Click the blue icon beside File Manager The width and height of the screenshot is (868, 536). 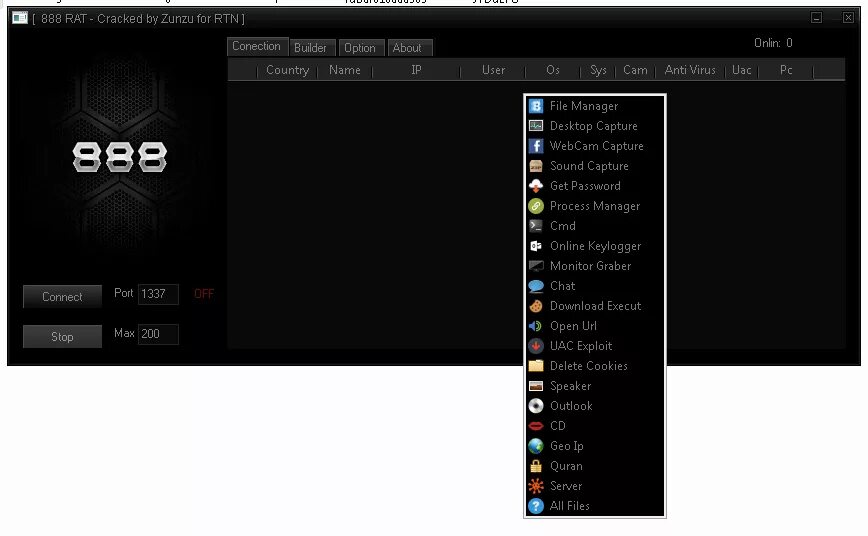(x=536, y=106)
